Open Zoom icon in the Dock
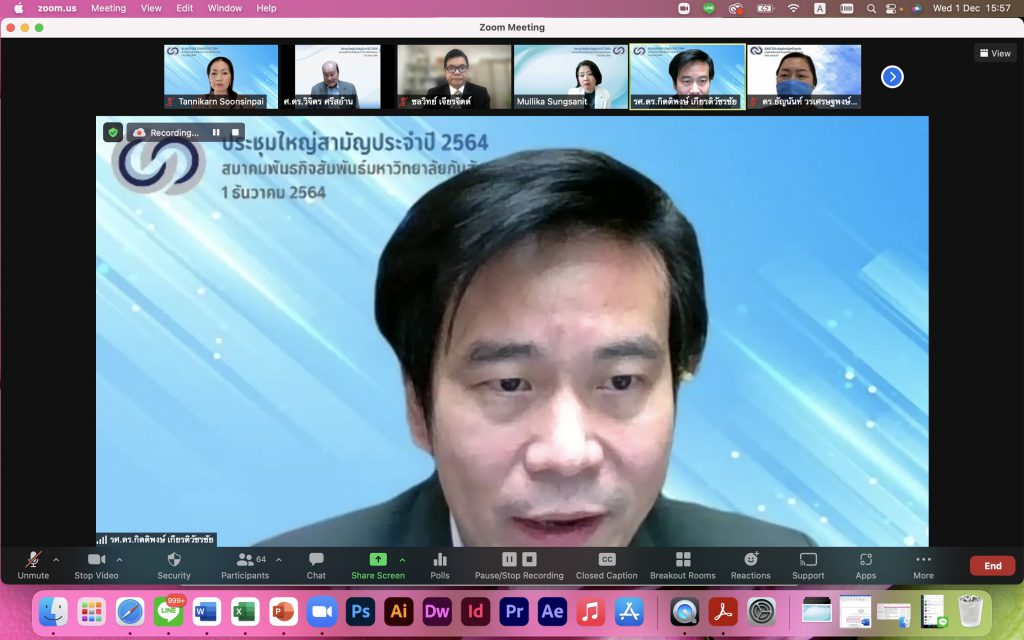Screen dimensions: 1024x640 pyautogui.click(x=322, y=612)
